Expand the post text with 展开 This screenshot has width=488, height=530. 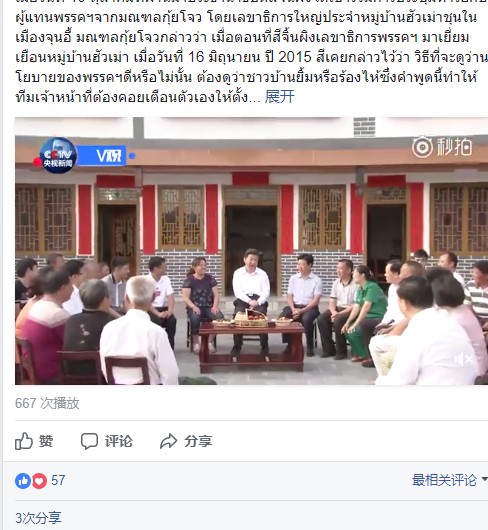279,97
